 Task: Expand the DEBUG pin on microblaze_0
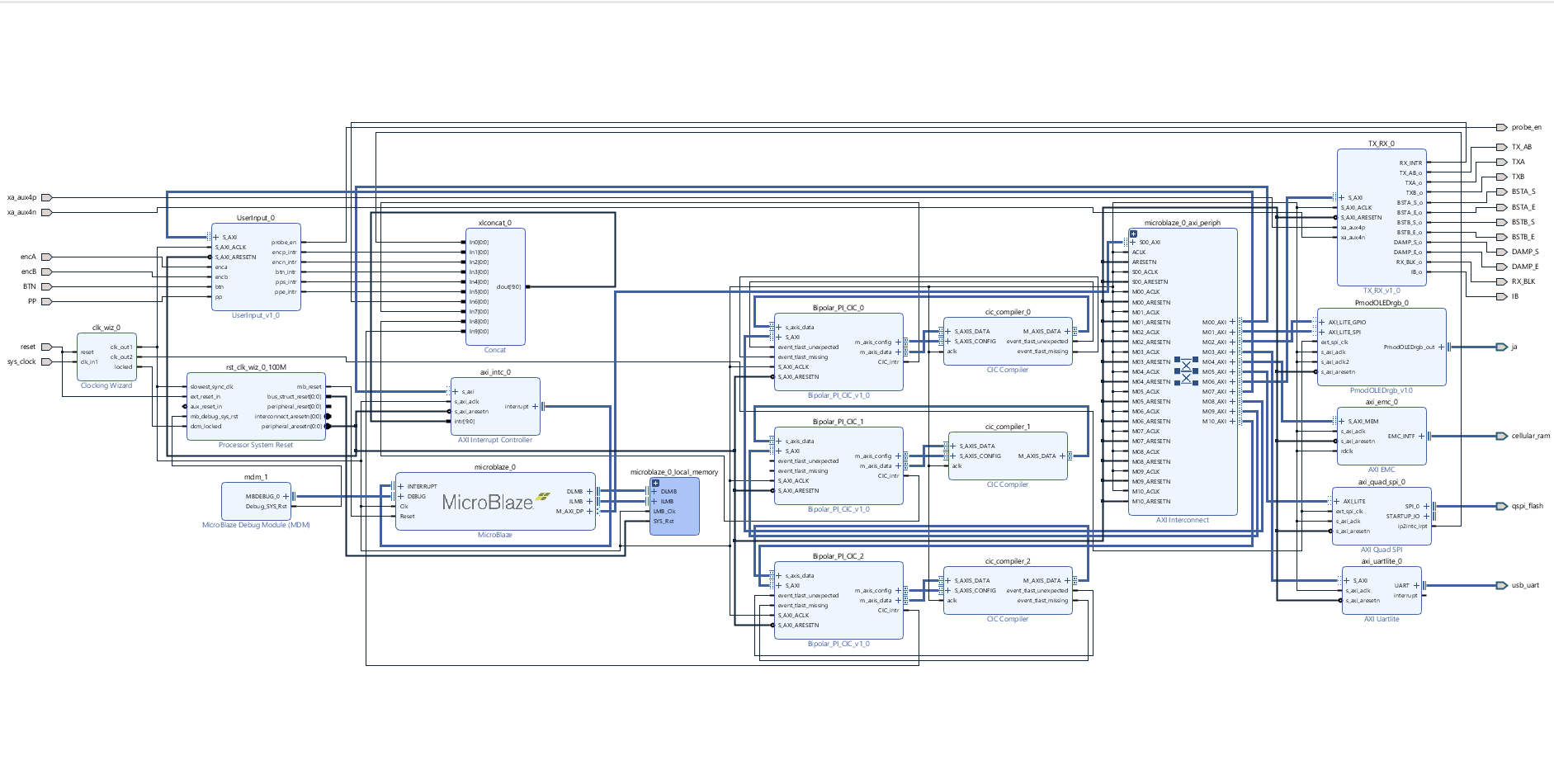[401, 497]
